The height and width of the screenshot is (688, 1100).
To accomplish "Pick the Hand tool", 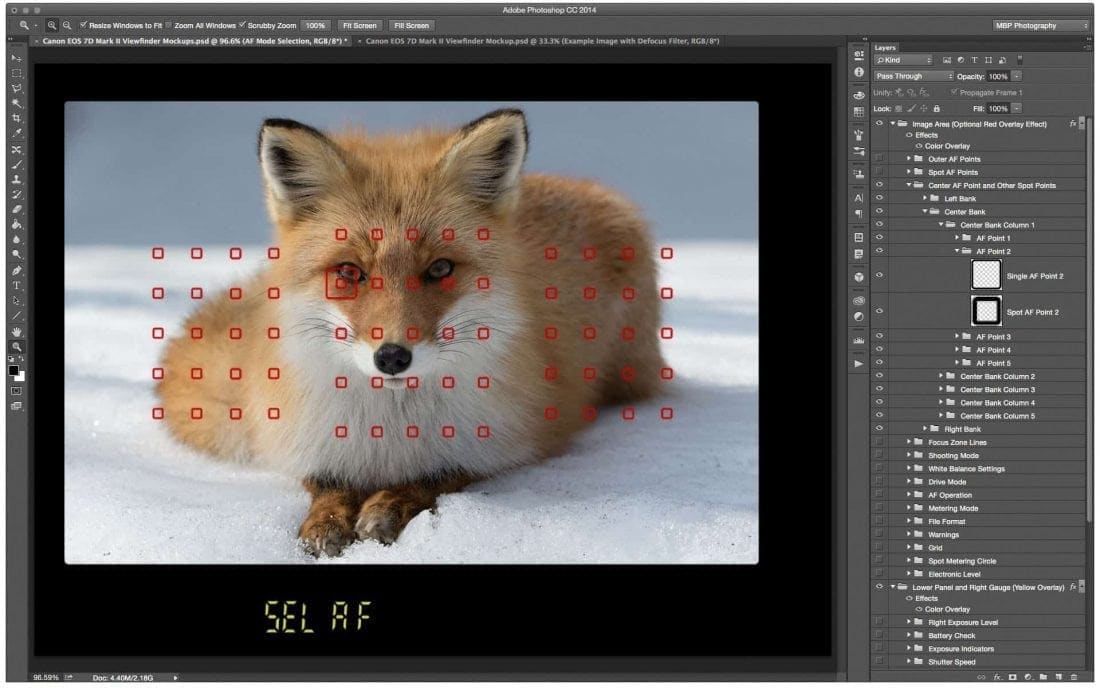I will click(17, 331).
